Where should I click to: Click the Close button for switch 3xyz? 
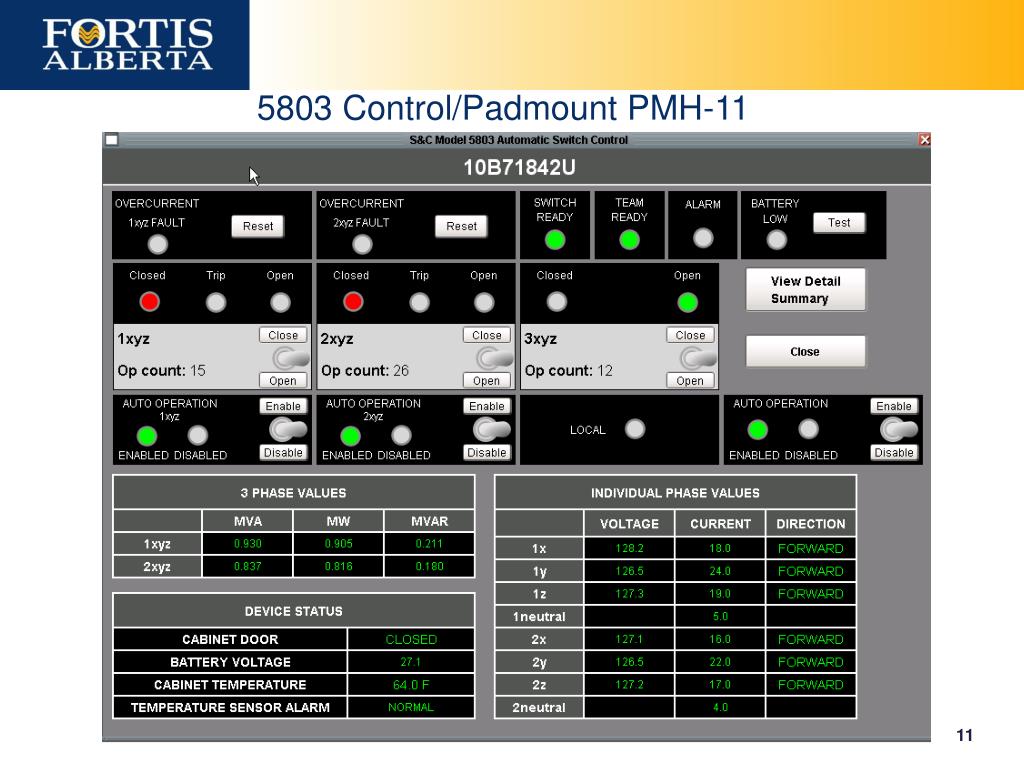click(x=690, y=335)
